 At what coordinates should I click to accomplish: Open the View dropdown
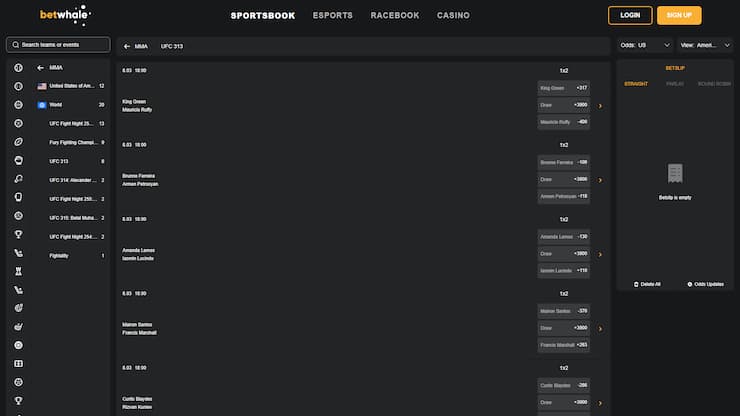[x=705, y=45]
